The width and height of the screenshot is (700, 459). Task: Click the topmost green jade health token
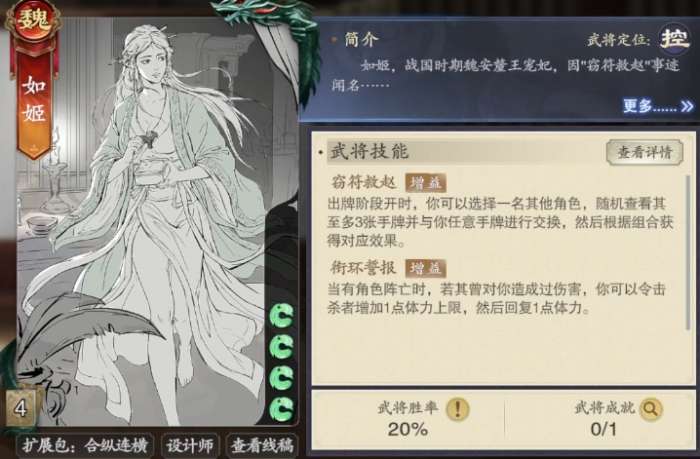tap(282, 315)
